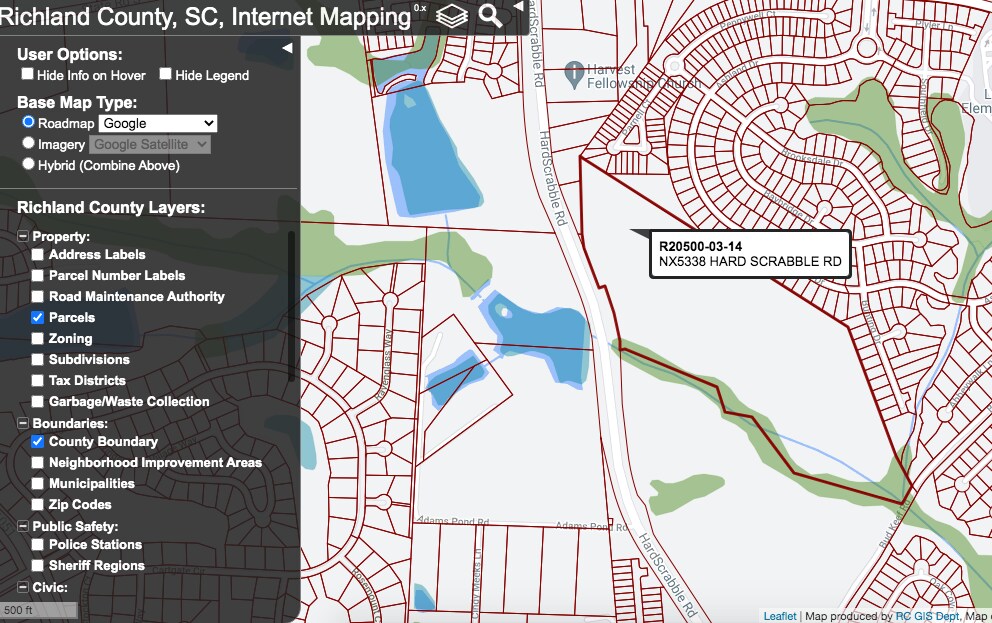
Task: Open the Roadmap provider dropdown set to Google
Action: (x=157, y=123)
